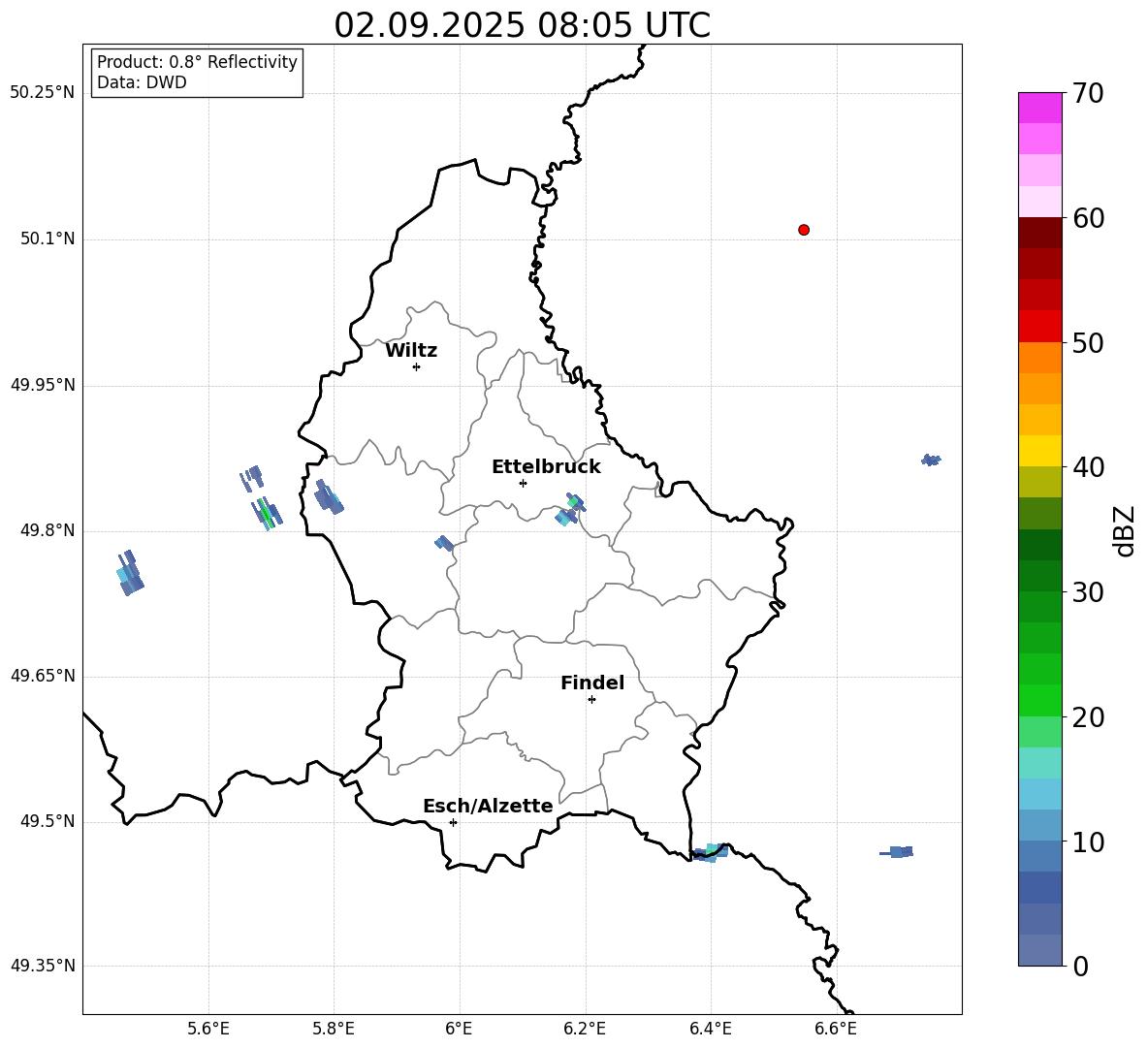Screen dimensions: 1148x1048
Task: Click the Findel station label
Action: point(592,683)
